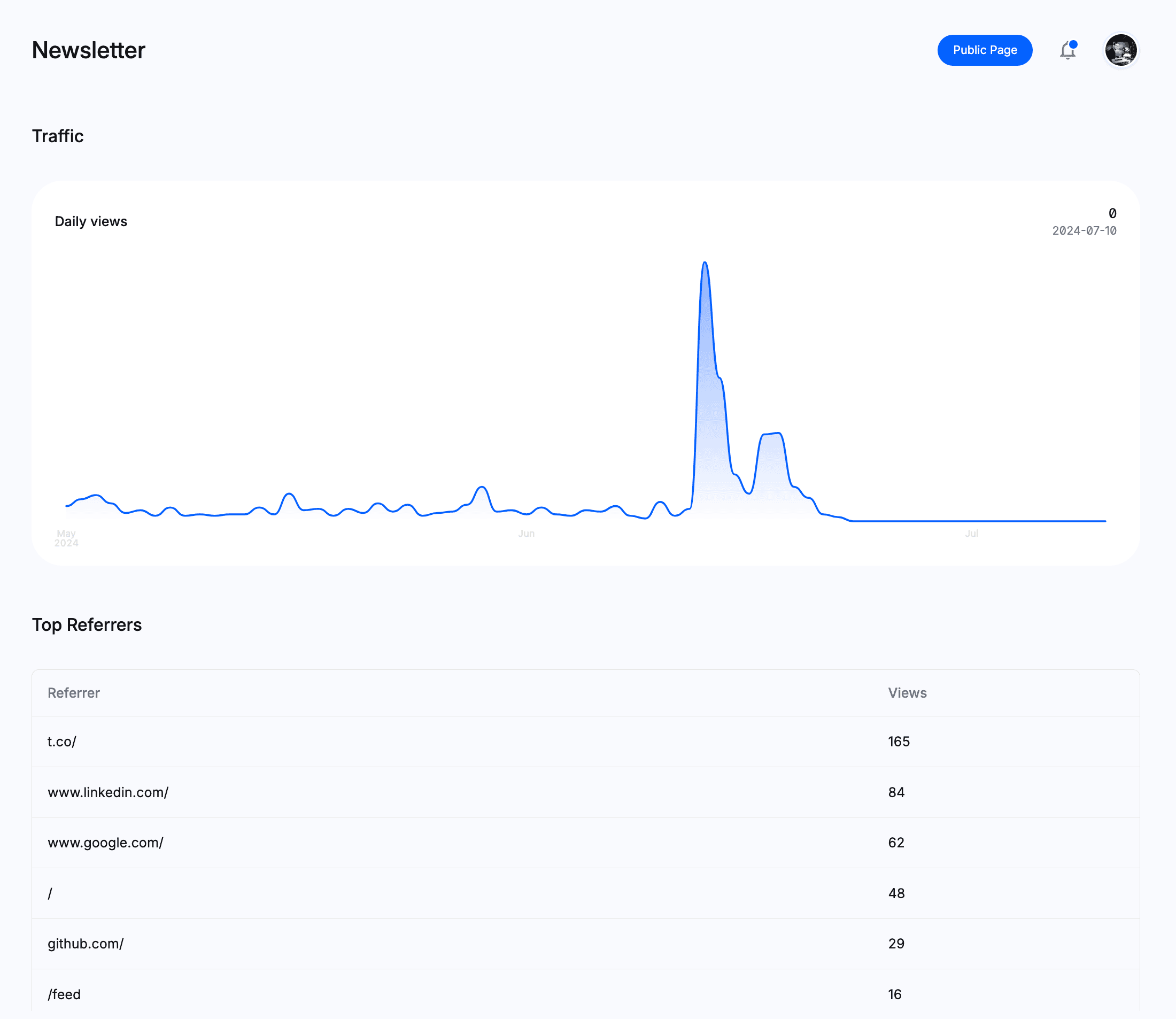Click the Referrer column header
Viewport: 1176px width, 1019px height.
(74, 692)
